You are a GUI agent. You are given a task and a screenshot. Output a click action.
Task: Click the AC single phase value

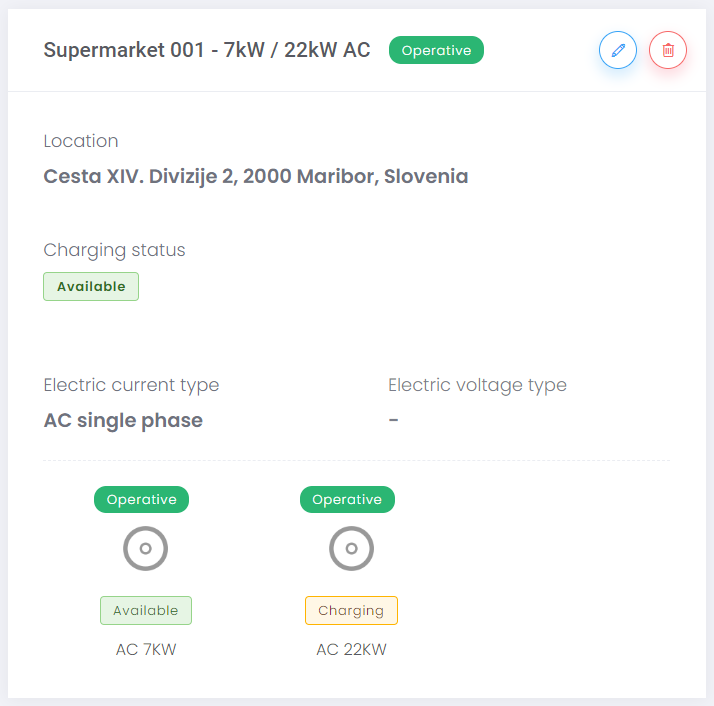123,420
